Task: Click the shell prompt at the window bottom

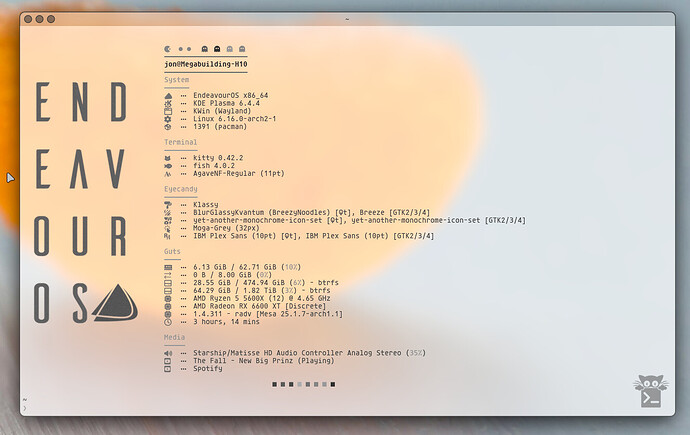Action: point(25,408)
